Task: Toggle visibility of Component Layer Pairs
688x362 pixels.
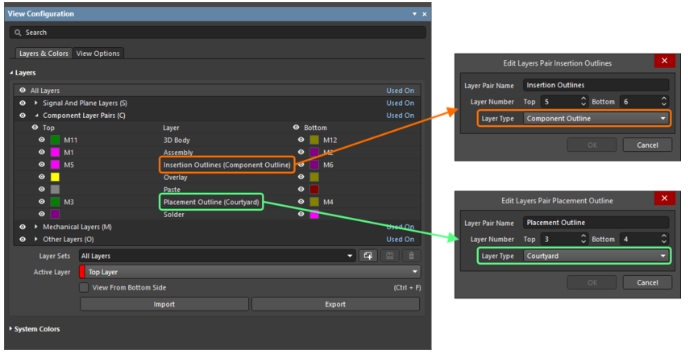Action: click(x=22, y=115)
